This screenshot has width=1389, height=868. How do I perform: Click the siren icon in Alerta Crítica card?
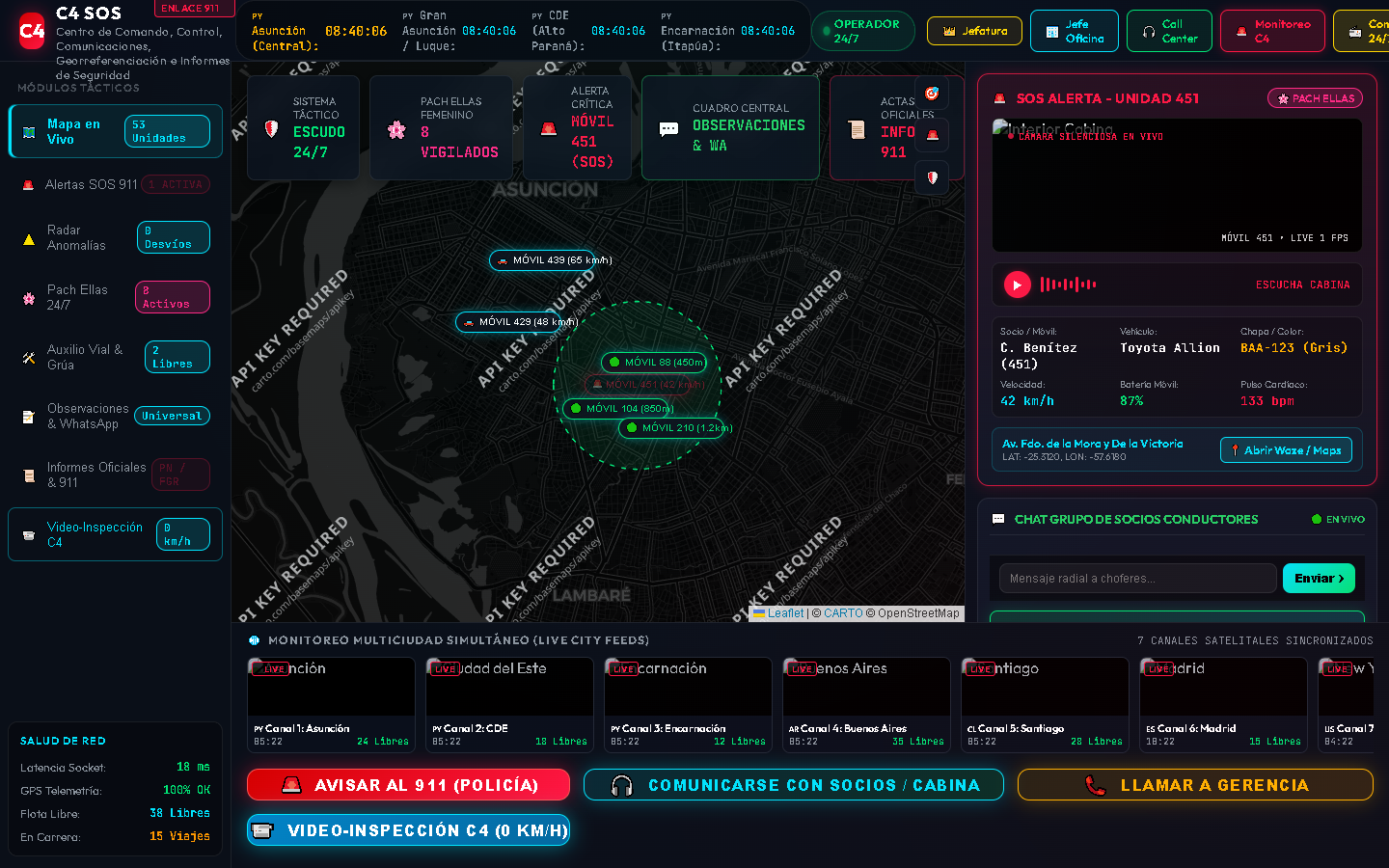549,128
